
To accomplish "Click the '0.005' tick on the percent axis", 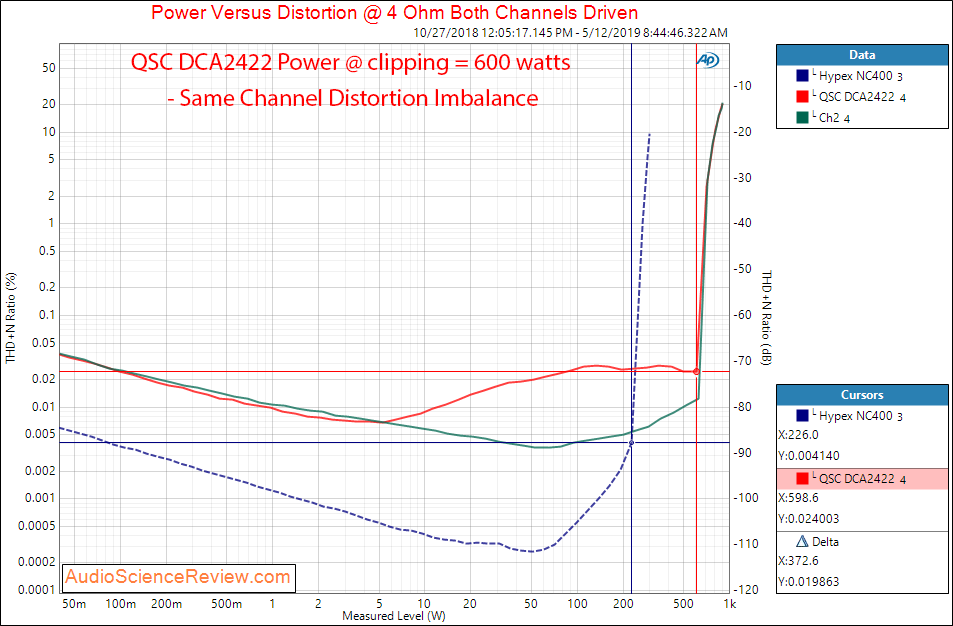I will (x=41, y=434).
